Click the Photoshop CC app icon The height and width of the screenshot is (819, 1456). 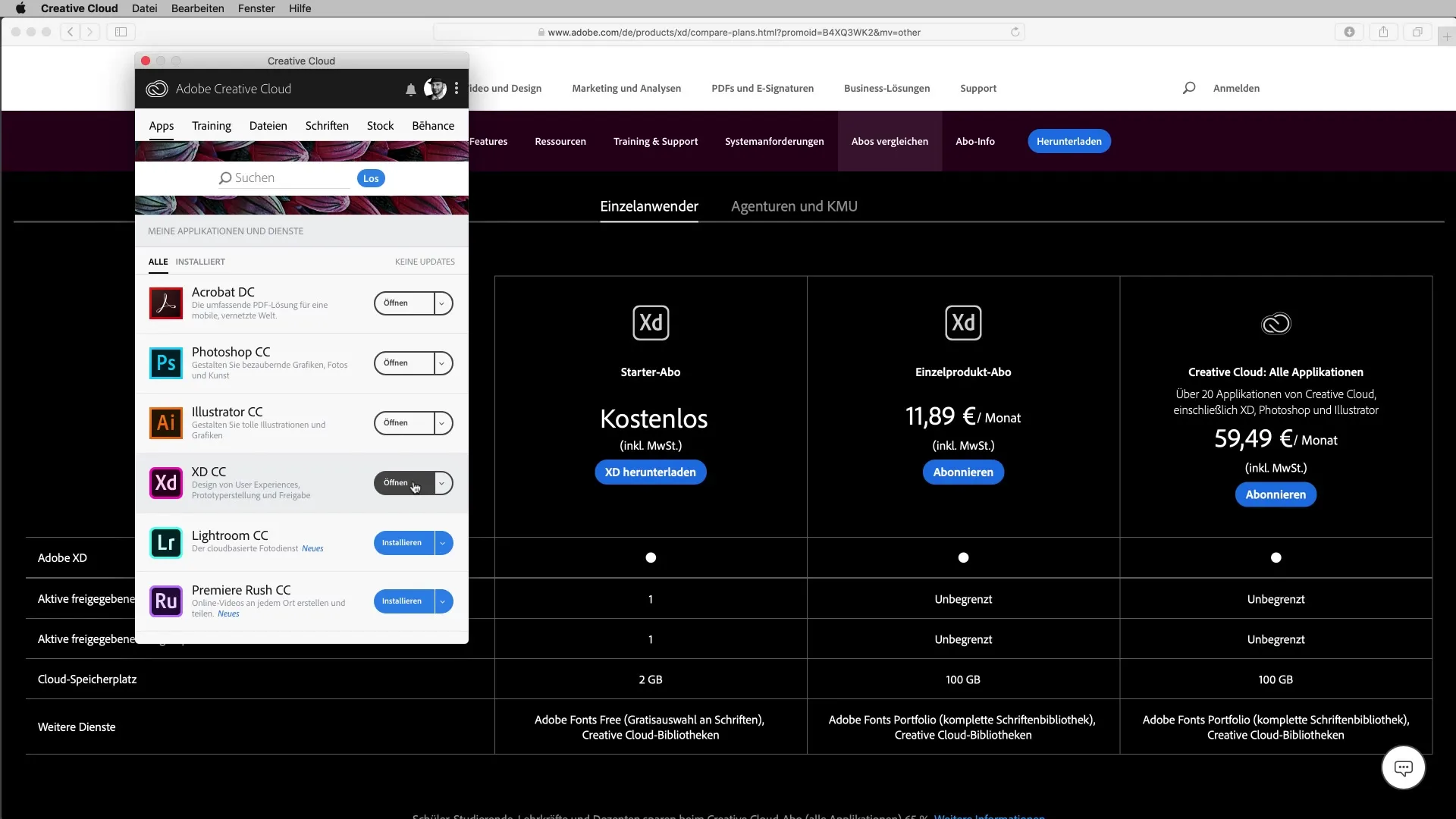point(165,363)
